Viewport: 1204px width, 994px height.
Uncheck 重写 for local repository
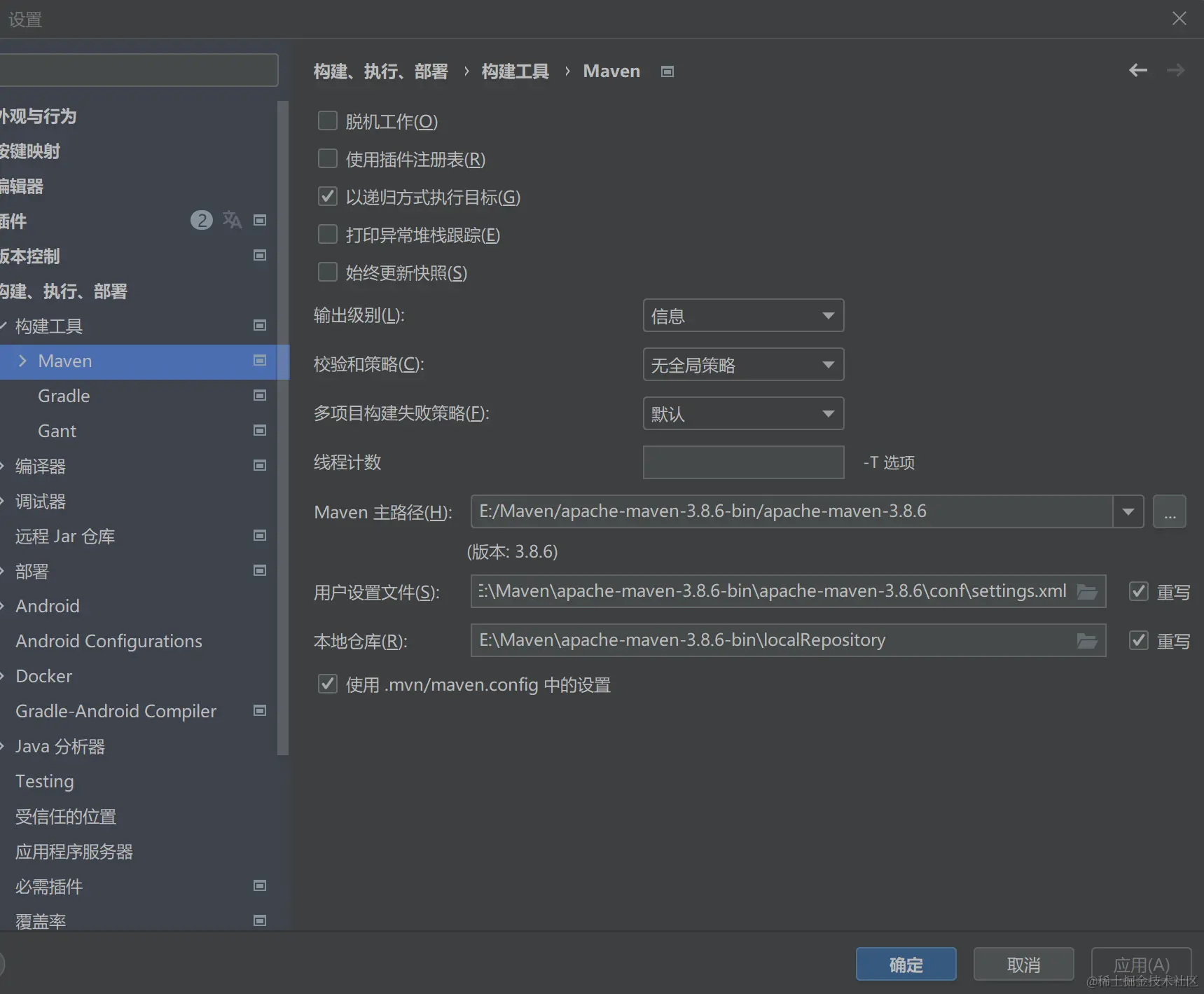pos(1139,640)
